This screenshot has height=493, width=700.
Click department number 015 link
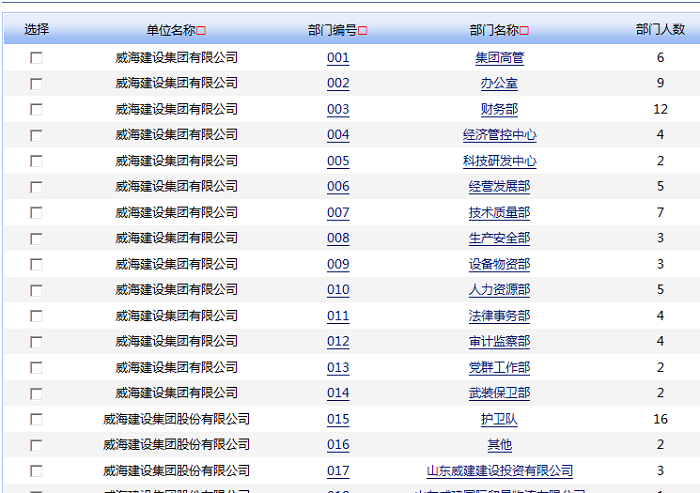click(338, 419)
